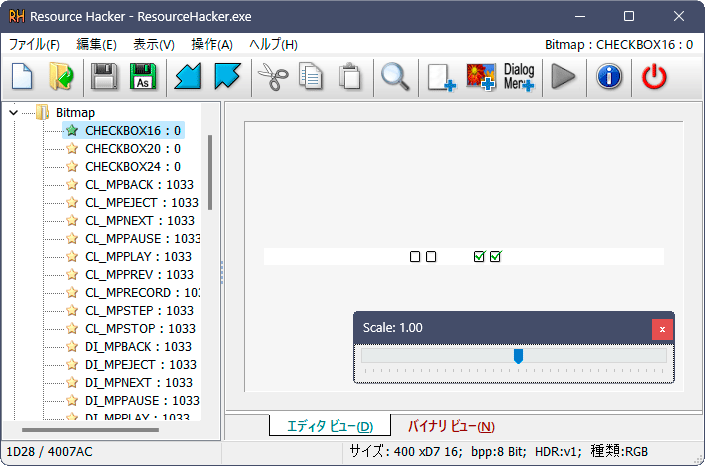
Task: Save file using the gray floppy icon
Action: 104,76
